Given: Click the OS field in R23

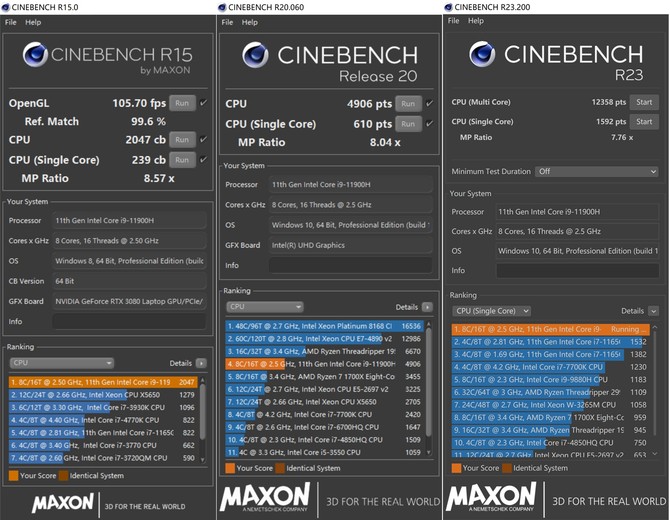Looking at the screenshot, I should click(577, 251).
